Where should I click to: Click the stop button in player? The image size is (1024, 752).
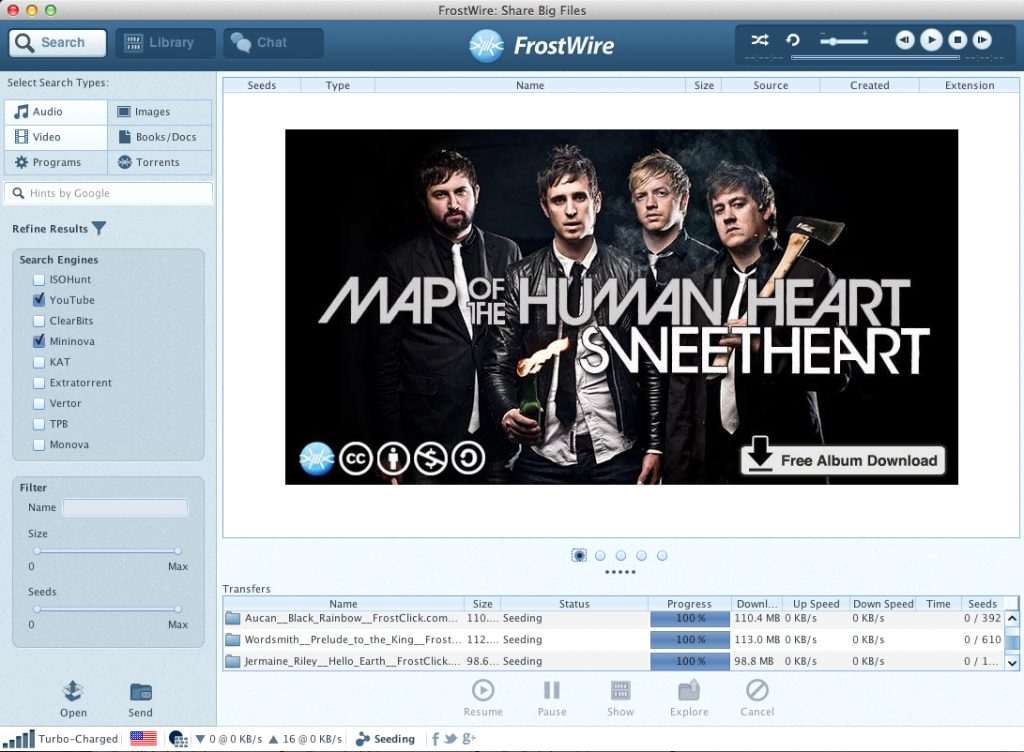tap(957, 40)
